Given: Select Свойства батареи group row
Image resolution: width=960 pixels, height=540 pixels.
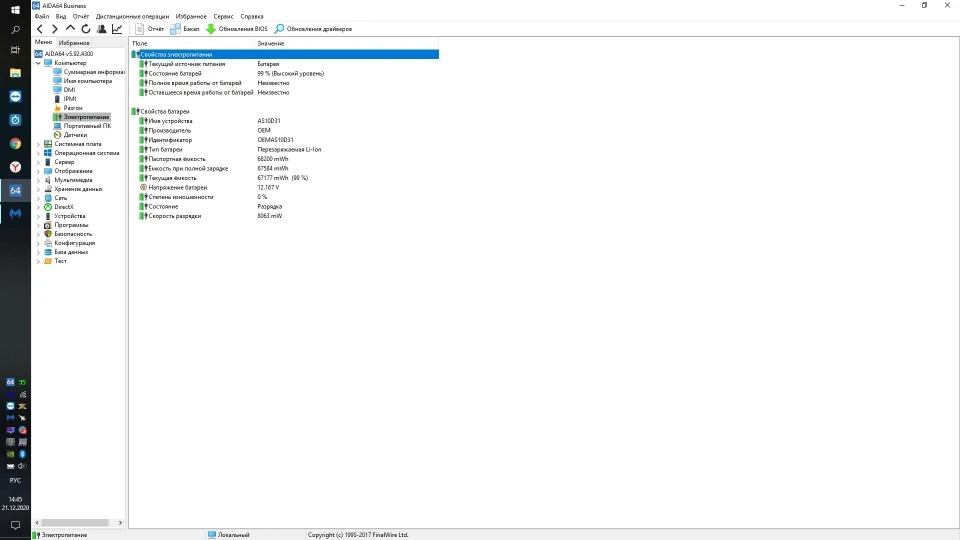Looking at the screenshot, I should click(x=285, y=111).
